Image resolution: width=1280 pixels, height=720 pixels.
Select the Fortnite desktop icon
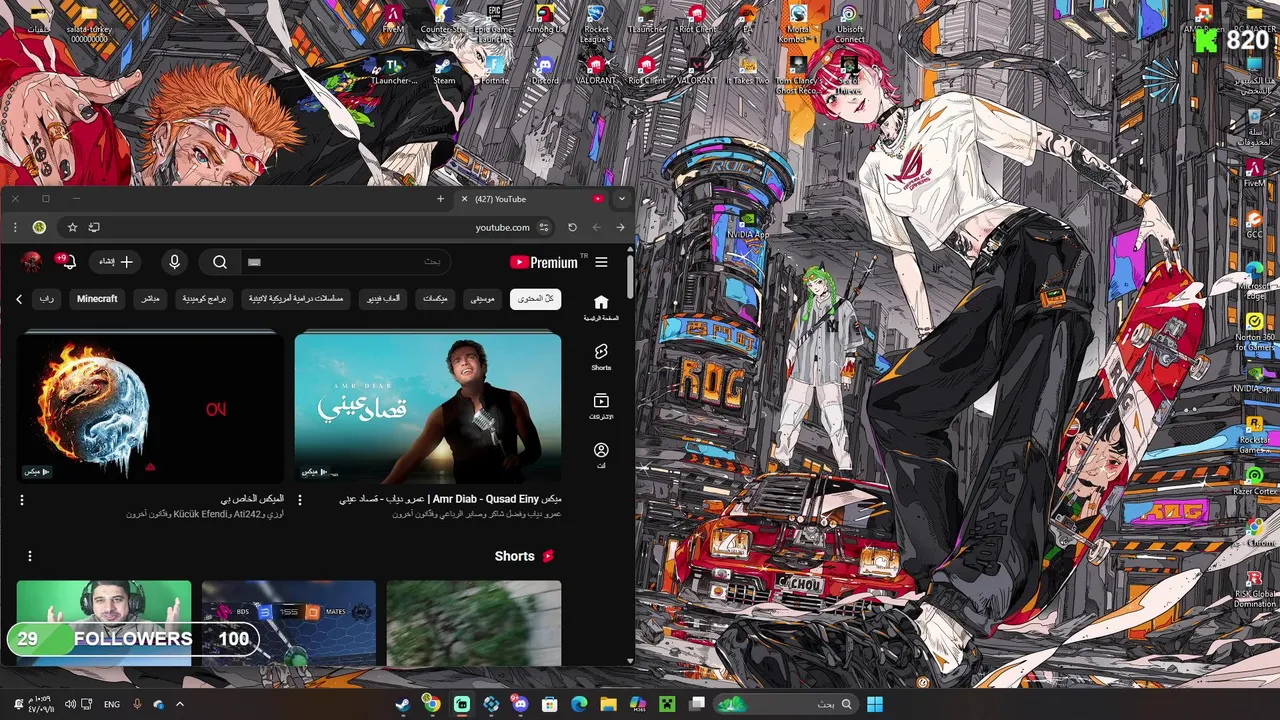[494, 70]
